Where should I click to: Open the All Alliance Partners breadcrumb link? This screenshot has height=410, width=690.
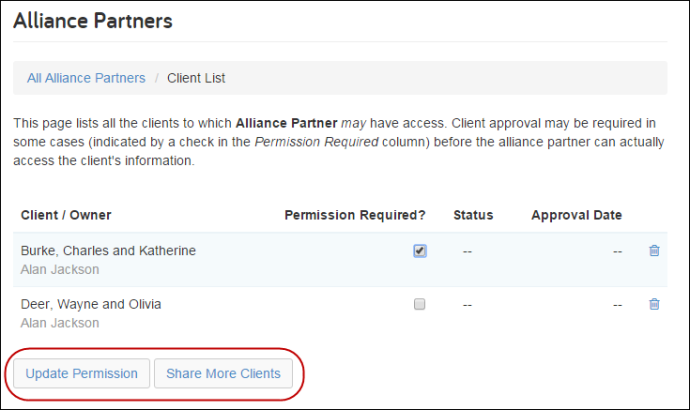click(x=86, y=78)
